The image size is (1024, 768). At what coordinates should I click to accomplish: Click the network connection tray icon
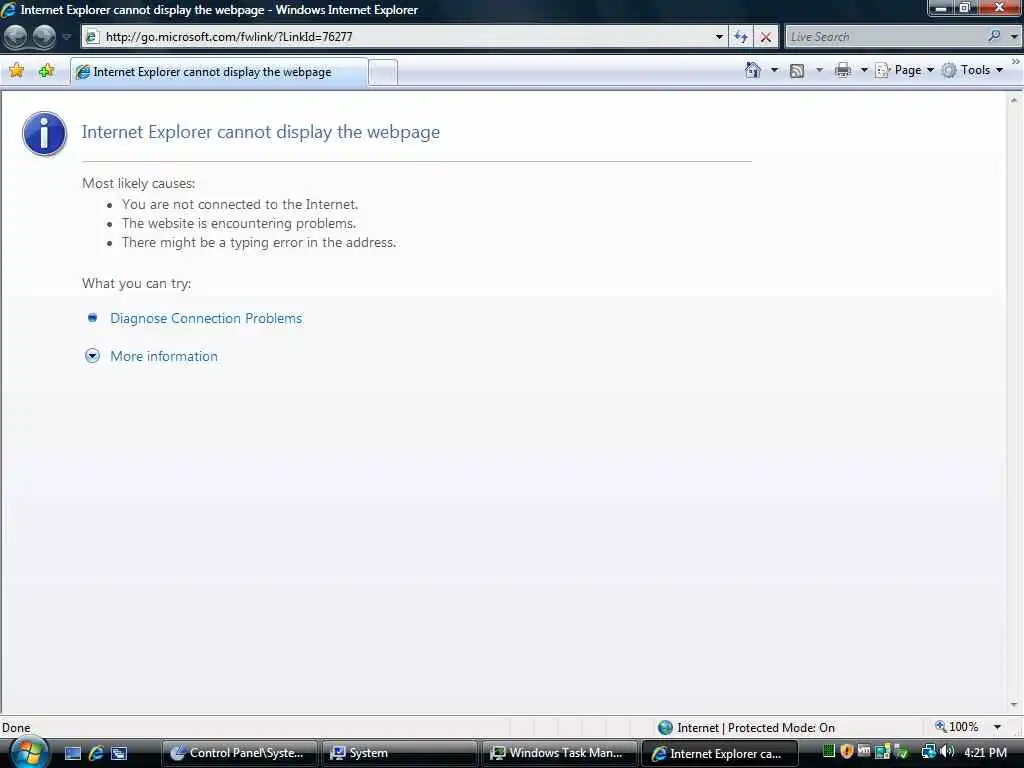(927, 752)
